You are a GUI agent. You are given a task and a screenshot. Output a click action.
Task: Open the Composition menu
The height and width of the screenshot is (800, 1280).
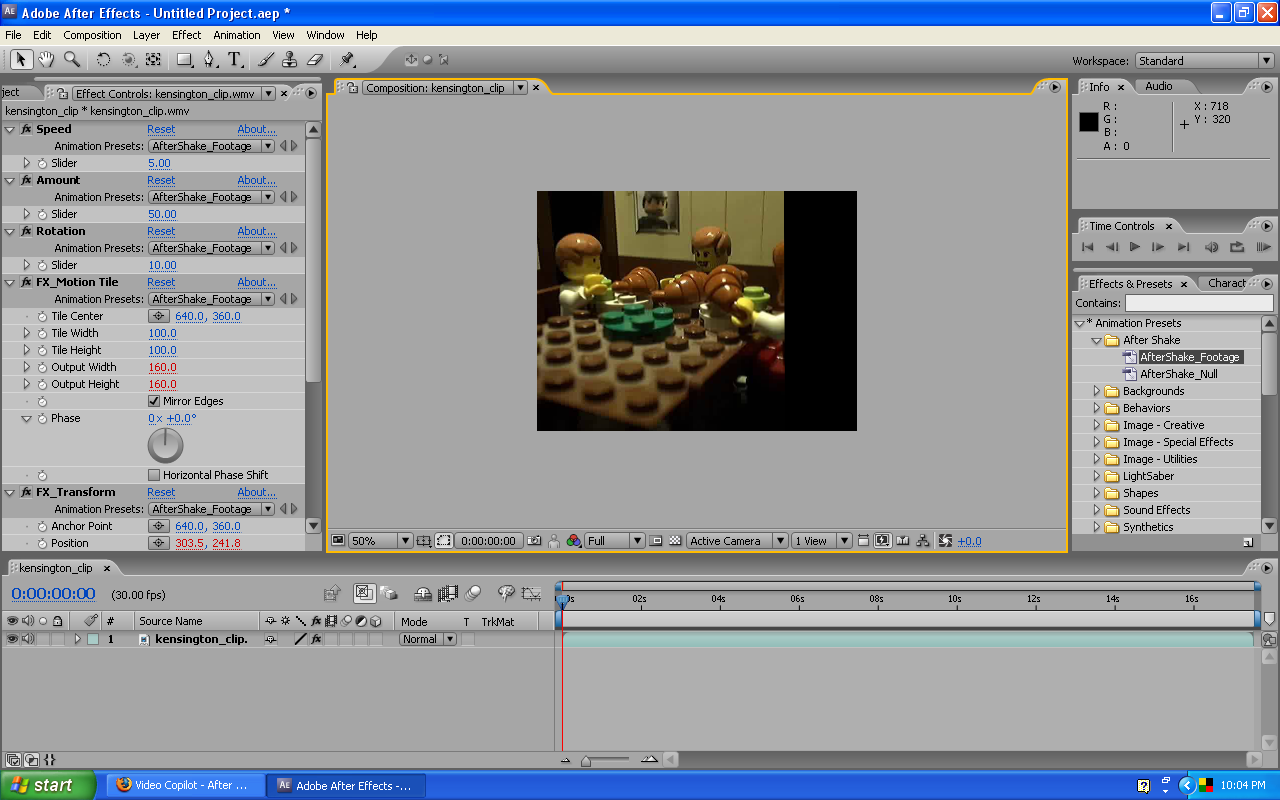[x=92, y=34]
